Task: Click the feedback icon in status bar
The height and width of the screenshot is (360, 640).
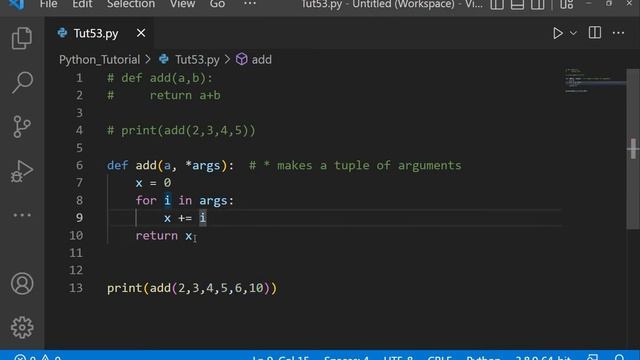Action: click(593, 357)
